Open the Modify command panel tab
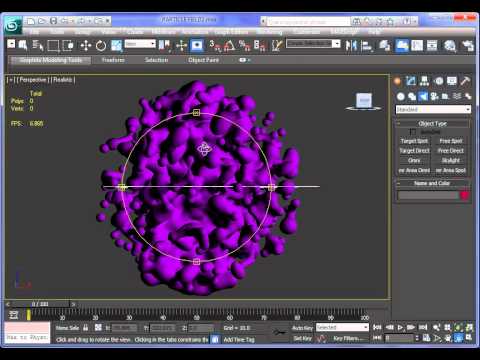The width and height of the screenshot is (480, 360). (x=411, y=81)
